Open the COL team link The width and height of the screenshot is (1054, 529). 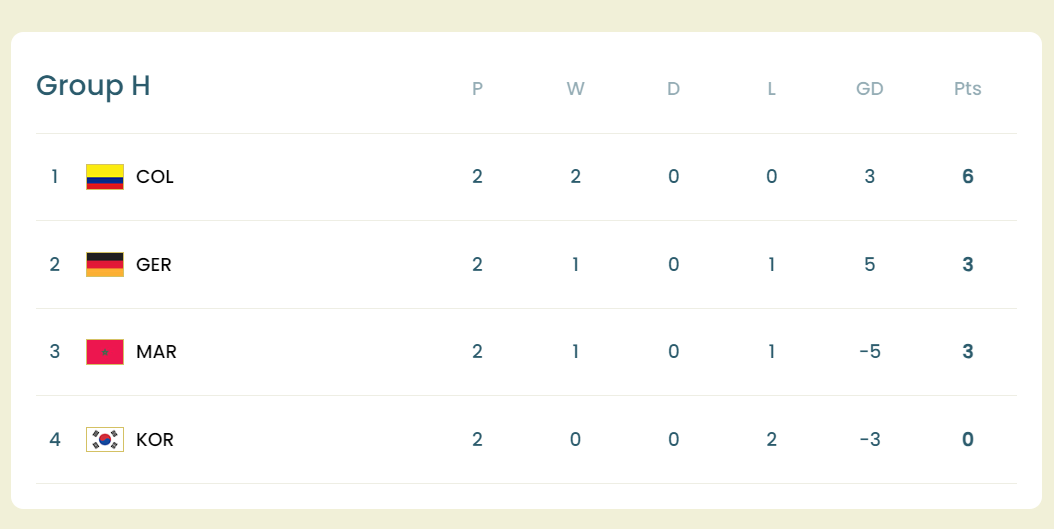tap(155, 177)
